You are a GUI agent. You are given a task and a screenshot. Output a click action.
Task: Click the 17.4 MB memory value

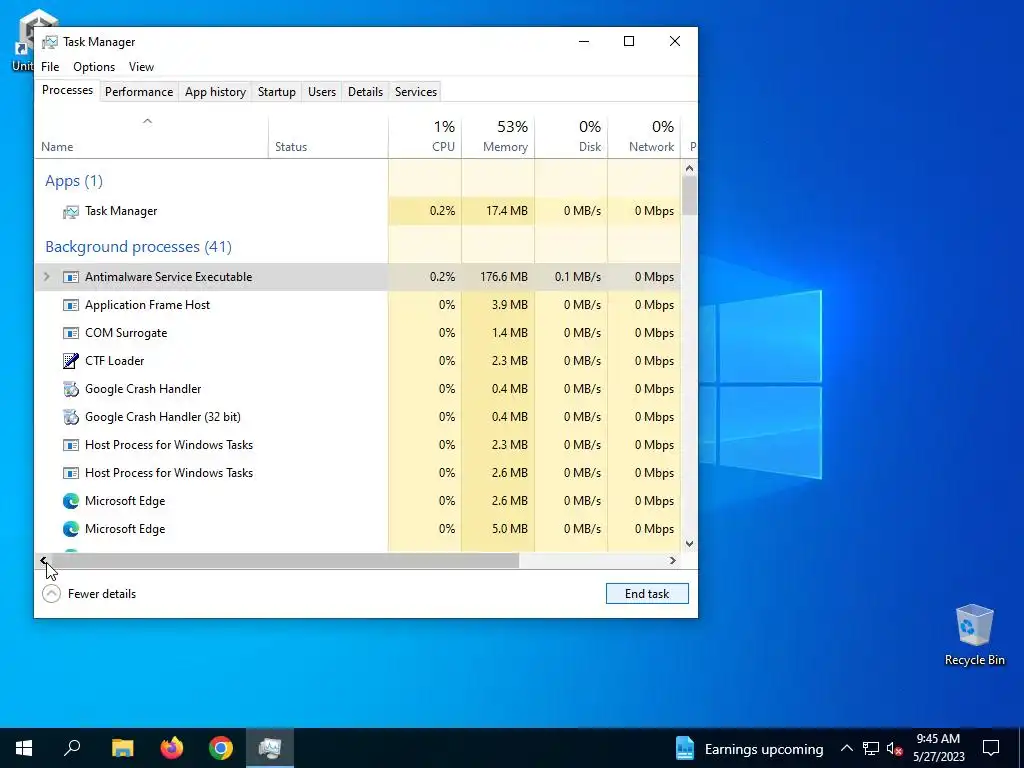[x=507, y=211]
